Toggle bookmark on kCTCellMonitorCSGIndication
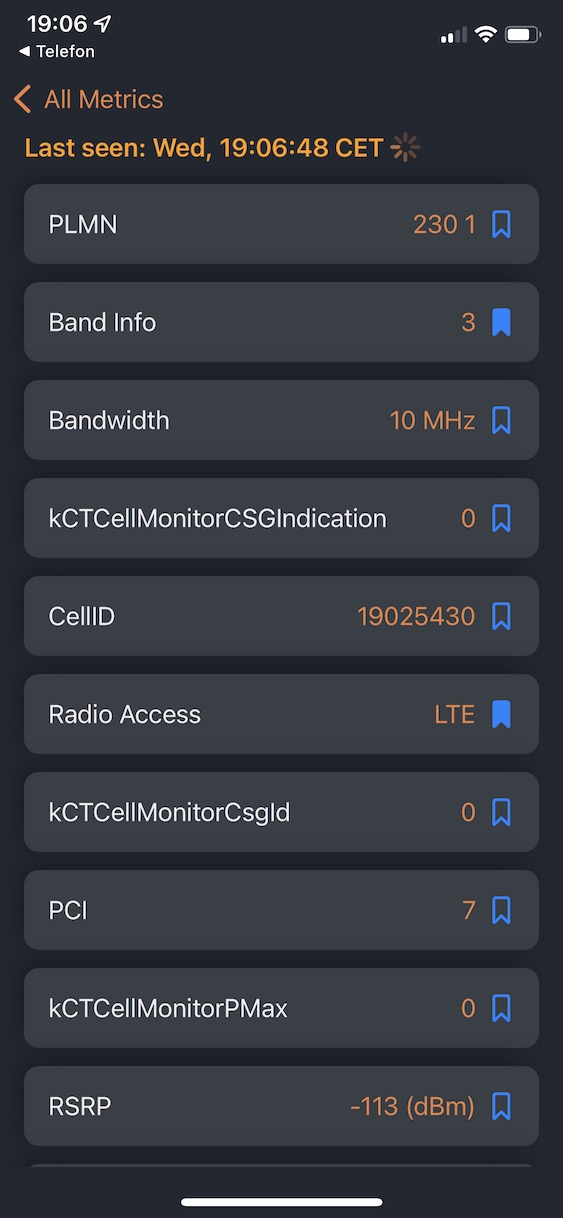Screen dimensions: 563x1218 502,518
